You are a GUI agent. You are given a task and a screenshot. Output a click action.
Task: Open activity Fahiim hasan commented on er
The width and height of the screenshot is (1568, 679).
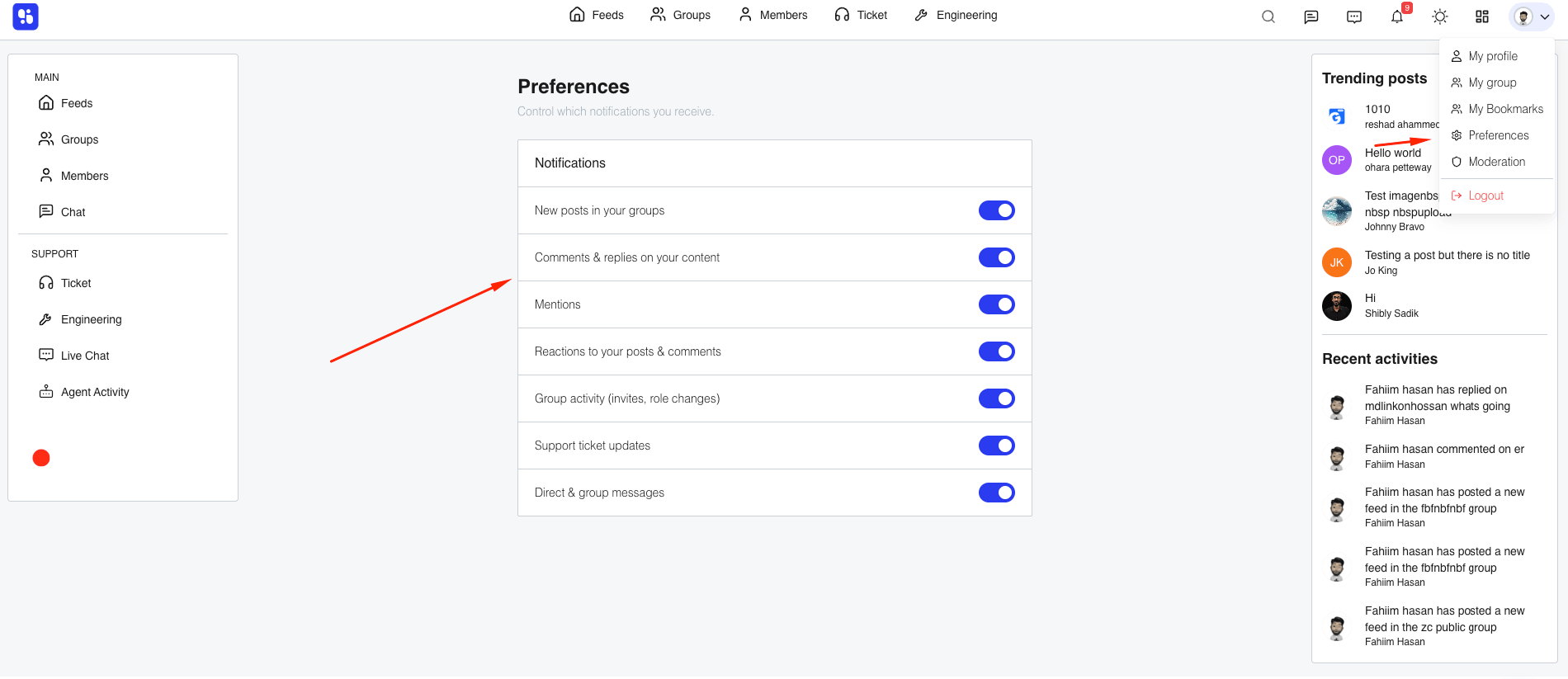click(1444, 449)
